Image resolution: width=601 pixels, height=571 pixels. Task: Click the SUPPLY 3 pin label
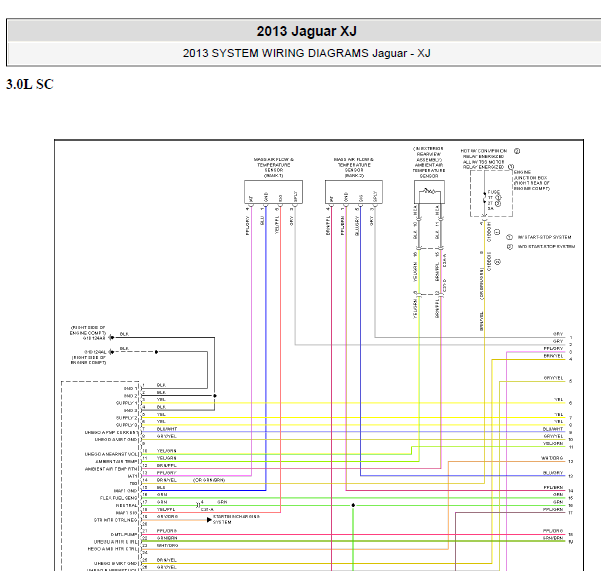coord(126,425)
